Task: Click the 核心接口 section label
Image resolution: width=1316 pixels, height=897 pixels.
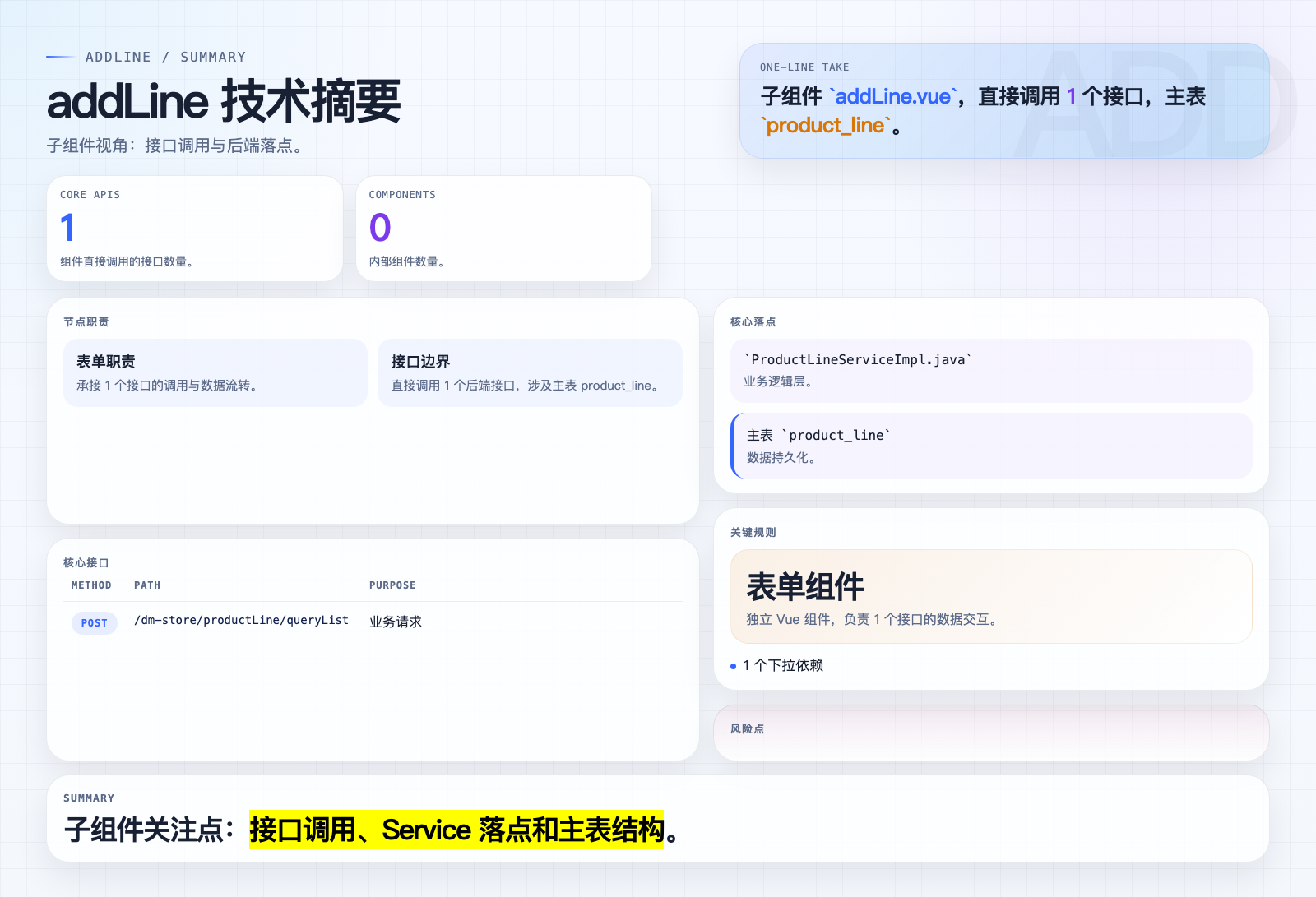Action: click(x=86, y=562)
